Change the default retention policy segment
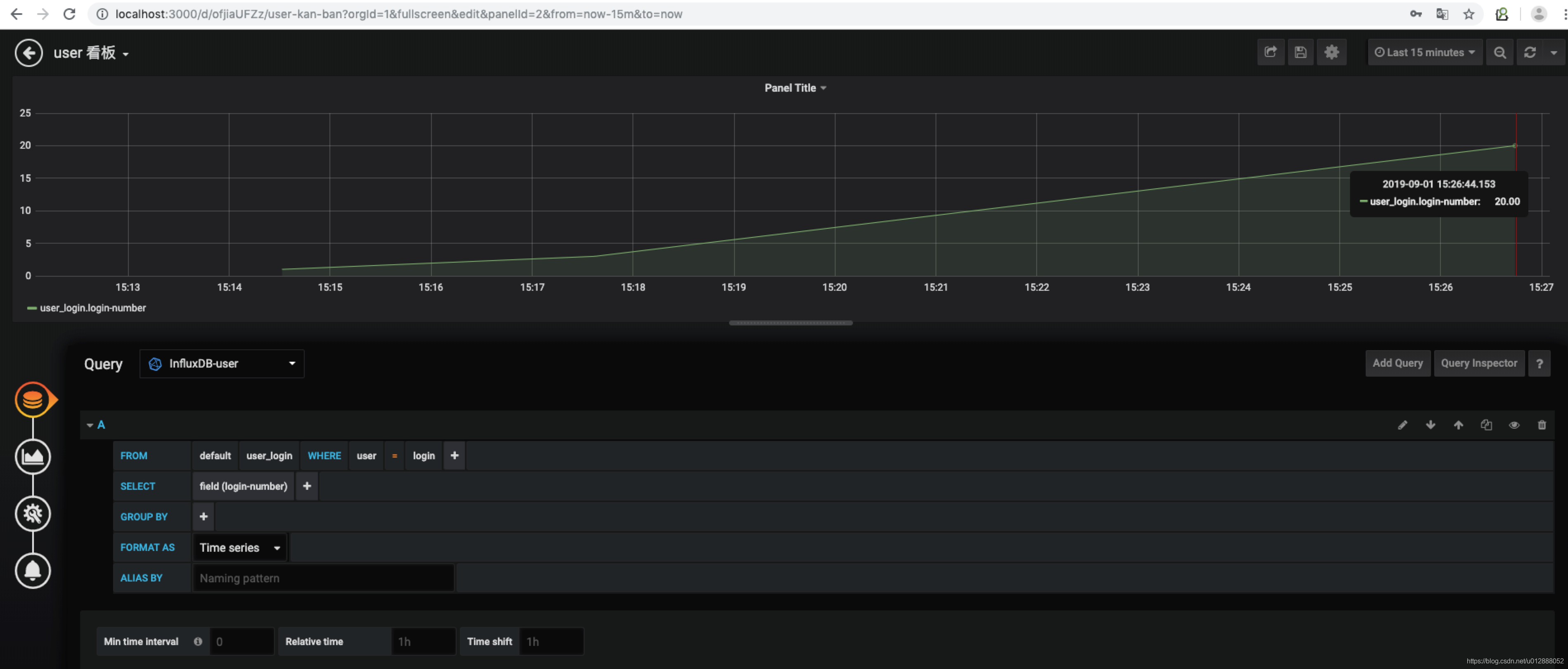 click(215, 455)
